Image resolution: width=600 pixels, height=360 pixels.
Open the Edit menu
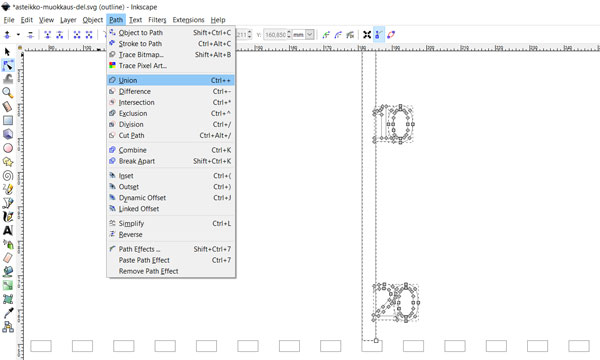(x=26, y=20)
